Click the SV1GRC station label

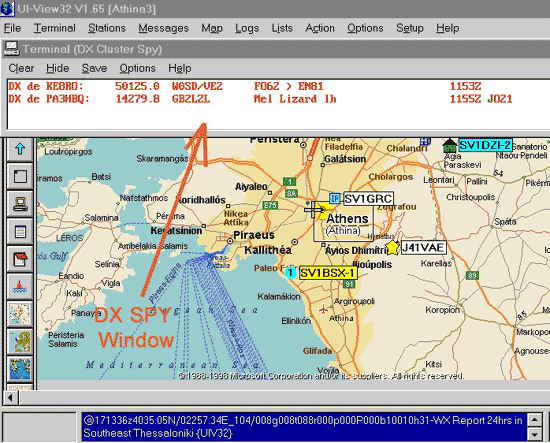click(368, 199)
